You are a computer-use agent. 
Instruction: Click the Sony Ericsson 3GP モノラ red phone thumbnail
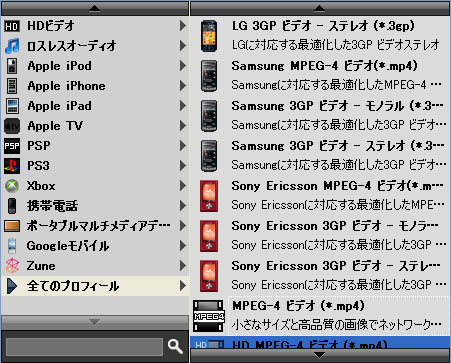point(209,236)
